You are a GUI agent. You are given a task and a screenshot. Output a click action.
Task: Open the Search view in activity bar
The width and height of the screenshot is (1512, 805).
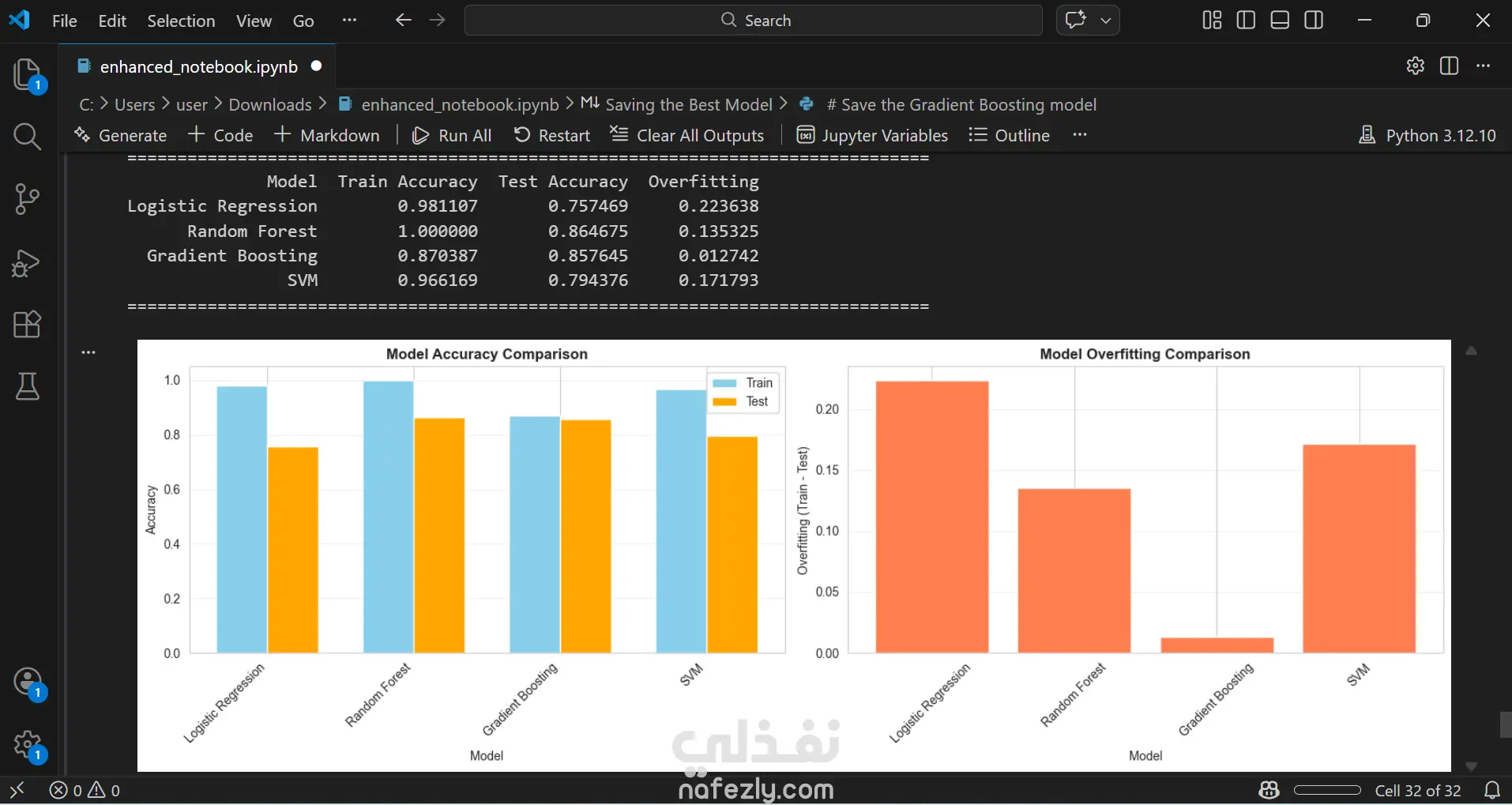(x=28, y=137)
